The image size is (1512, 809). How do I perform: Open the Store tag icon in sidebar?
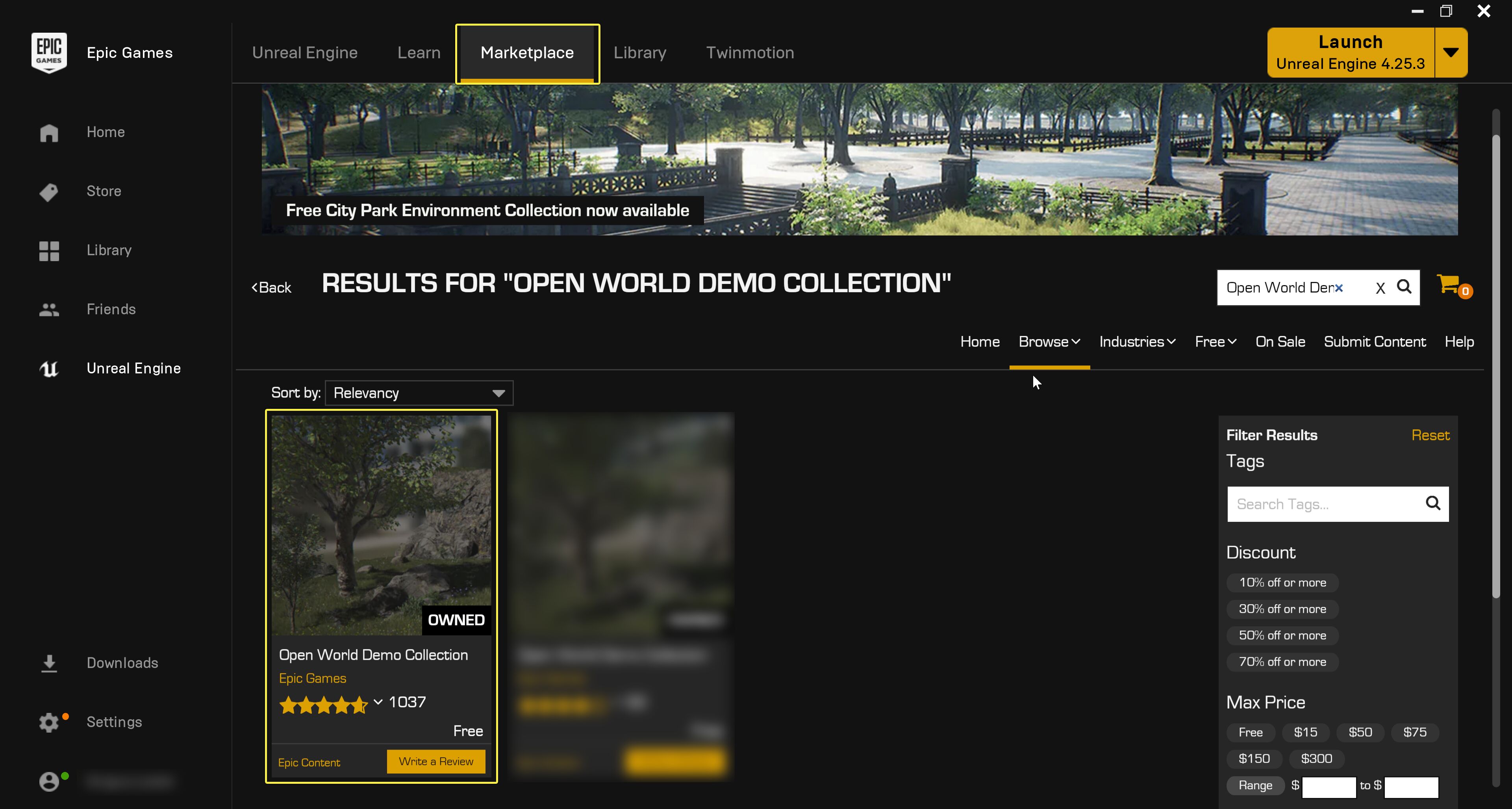[x=49, y=191]
